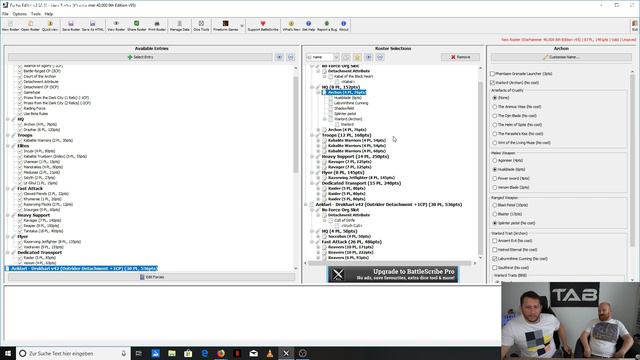
Task: Enable the Phantasm Grenade Launcher checkbox
Action: pyautogui.click(x=493, y=74)
